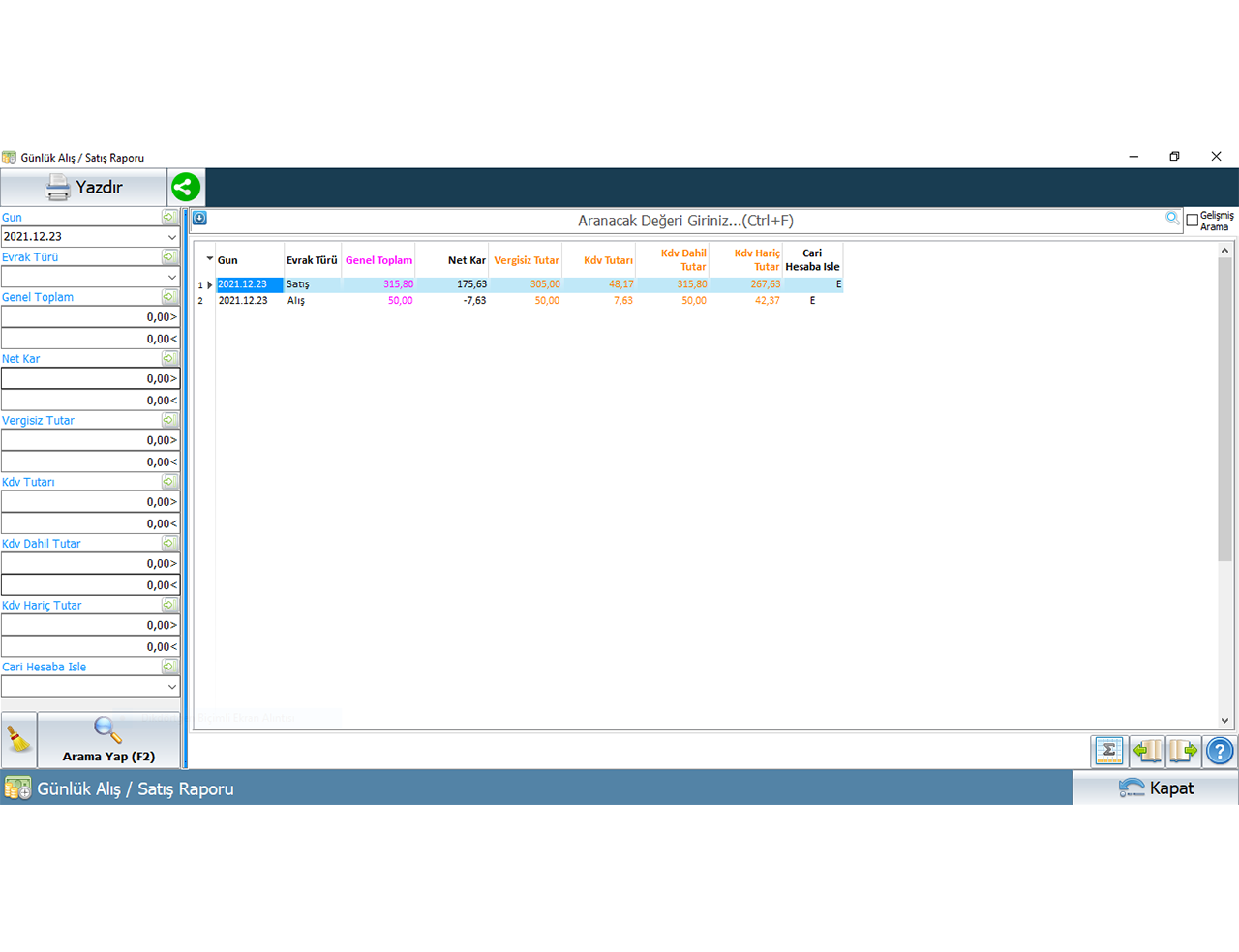The image size is (1239, 952).
Task: Click the magnifier icon in search bar
Action: (1172, 219)
